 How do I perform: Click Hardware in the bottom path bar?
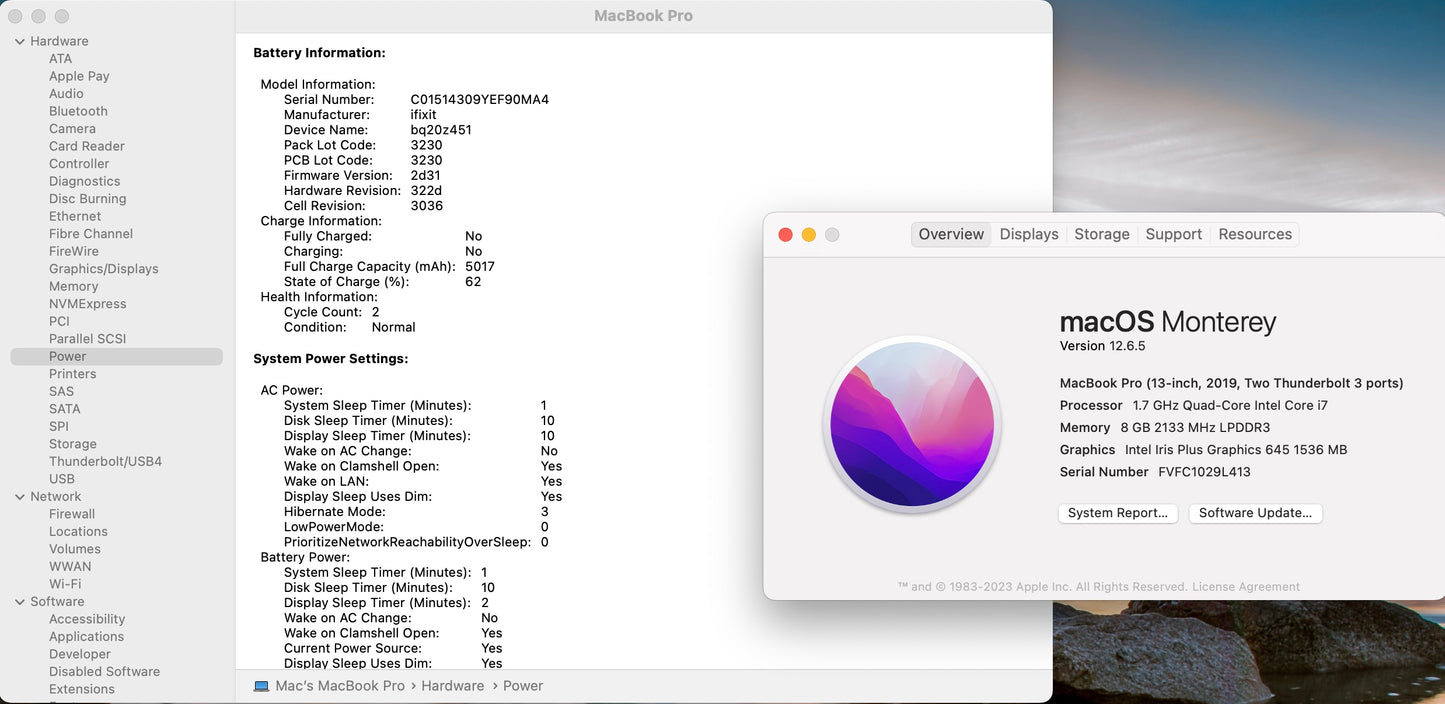(x=452, y=686)
